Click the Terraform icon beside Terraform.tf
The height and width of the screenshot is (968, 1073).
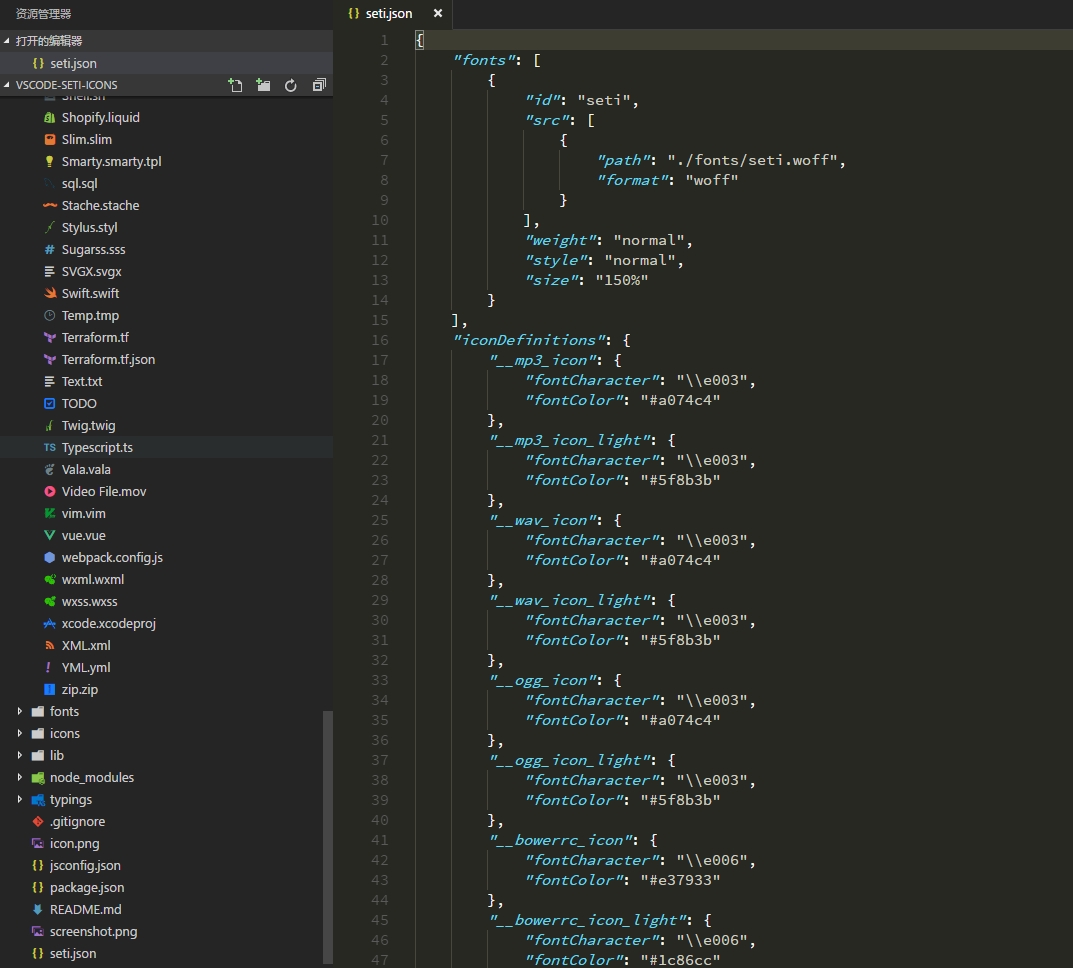(50, 337)
